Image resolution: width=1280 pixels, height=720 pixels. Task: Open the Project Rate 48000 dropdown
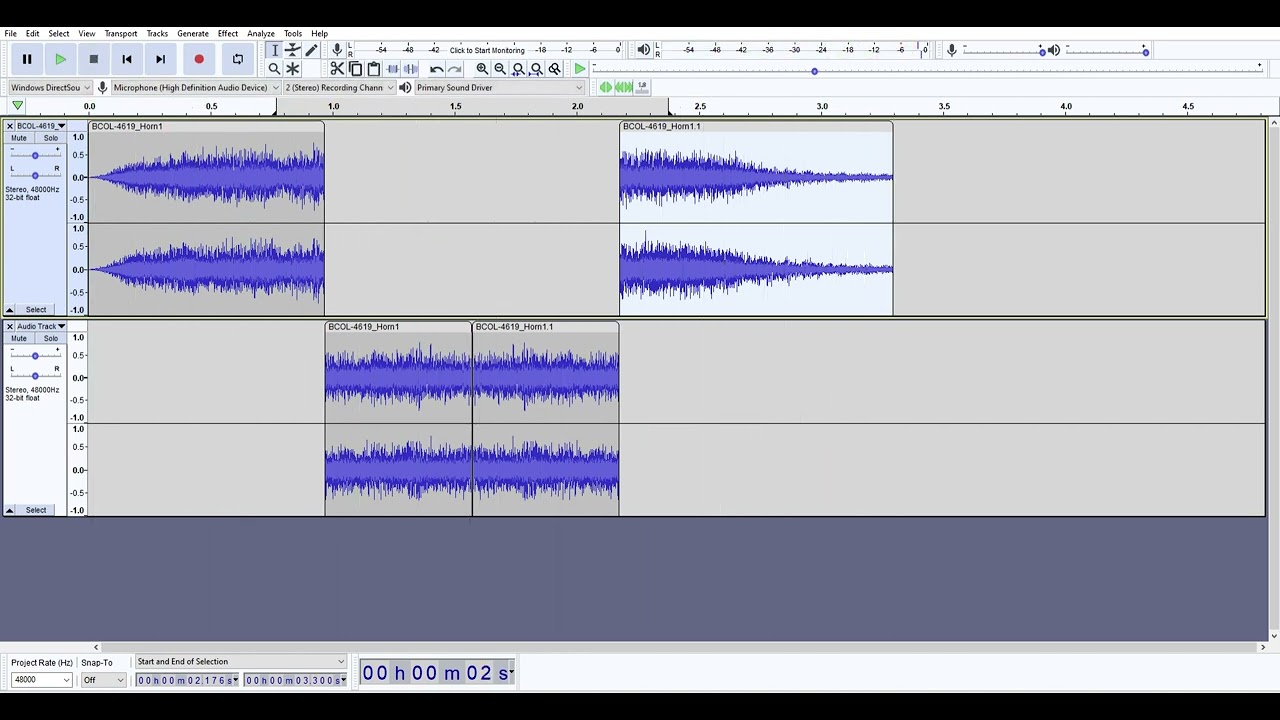pos(41,680)
